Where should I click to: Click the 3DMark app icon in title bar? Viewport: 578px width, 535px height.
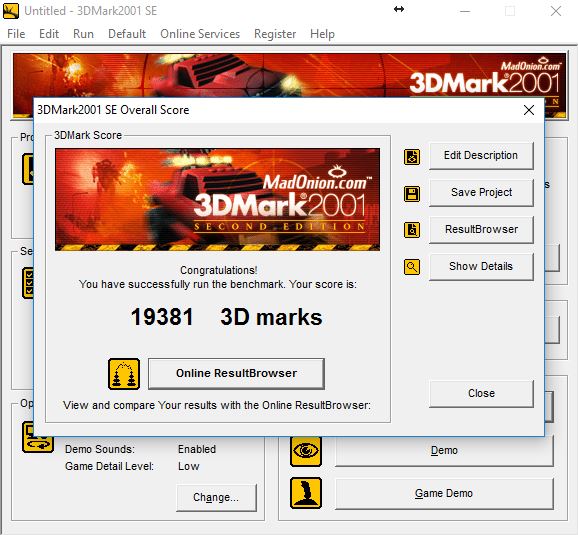pos(11,11)
